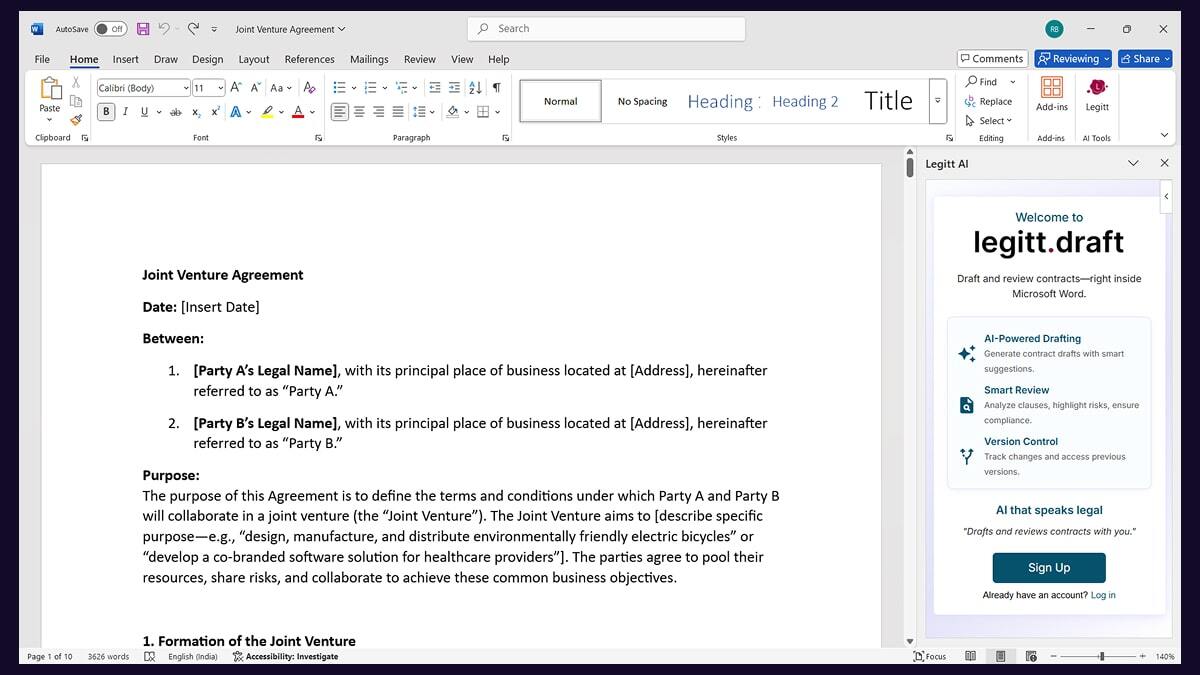Toggle Bold formatting
1200x675 pixels.
click(106, 112)
